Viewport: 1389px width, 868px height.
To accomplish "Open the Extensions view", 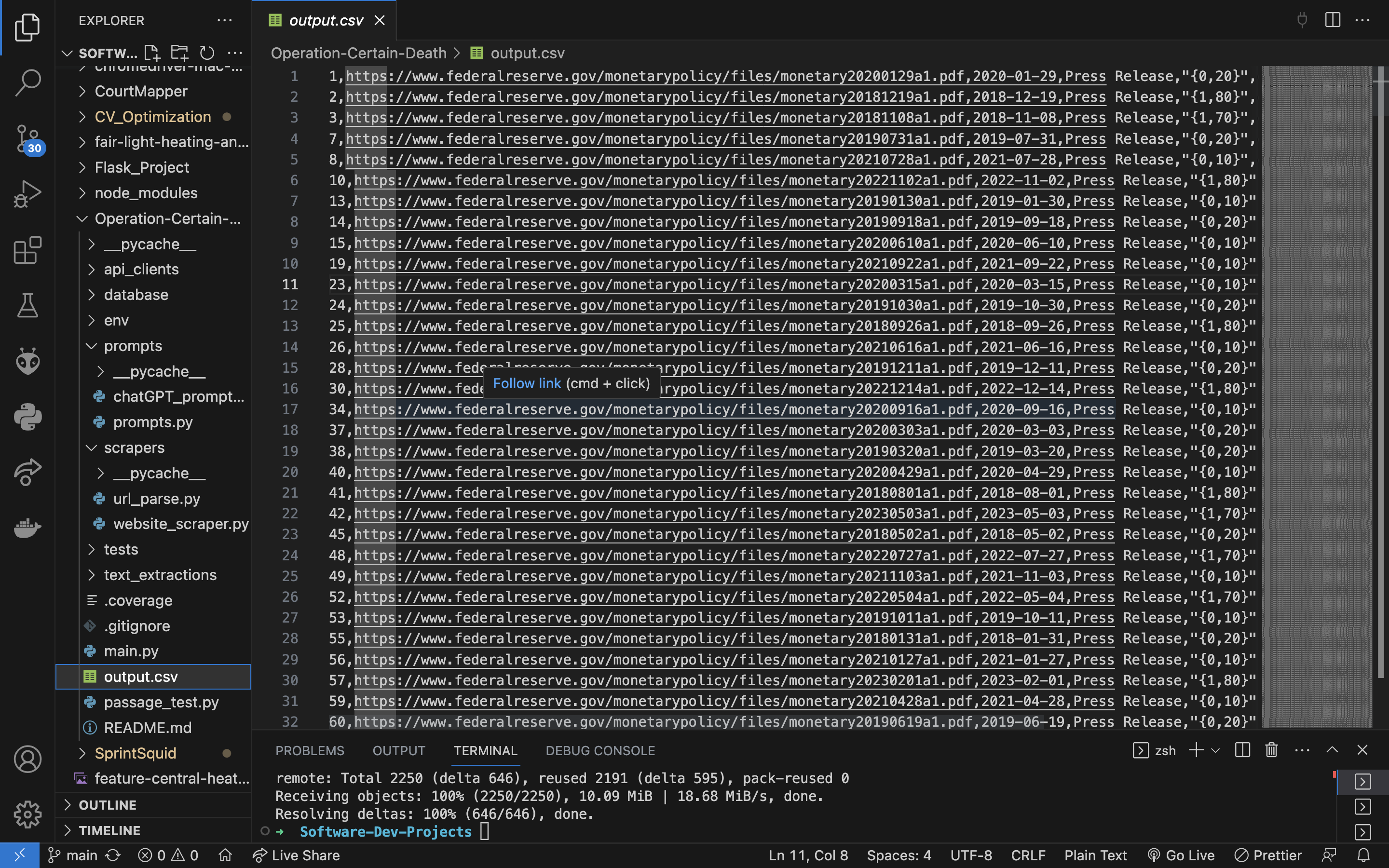I will [27, 250].
